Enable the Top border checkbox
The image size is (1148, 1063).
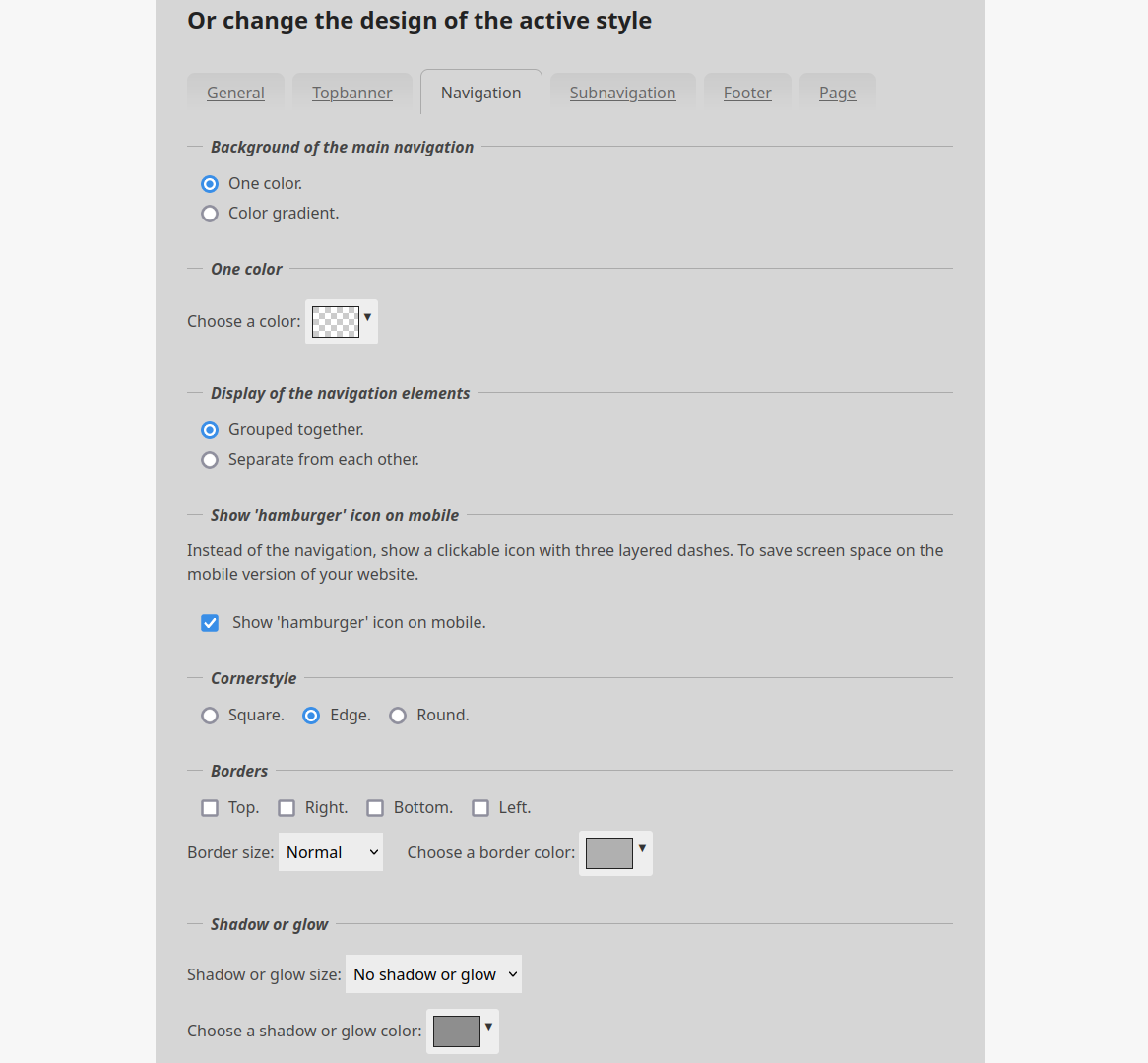tap(210, 808)
